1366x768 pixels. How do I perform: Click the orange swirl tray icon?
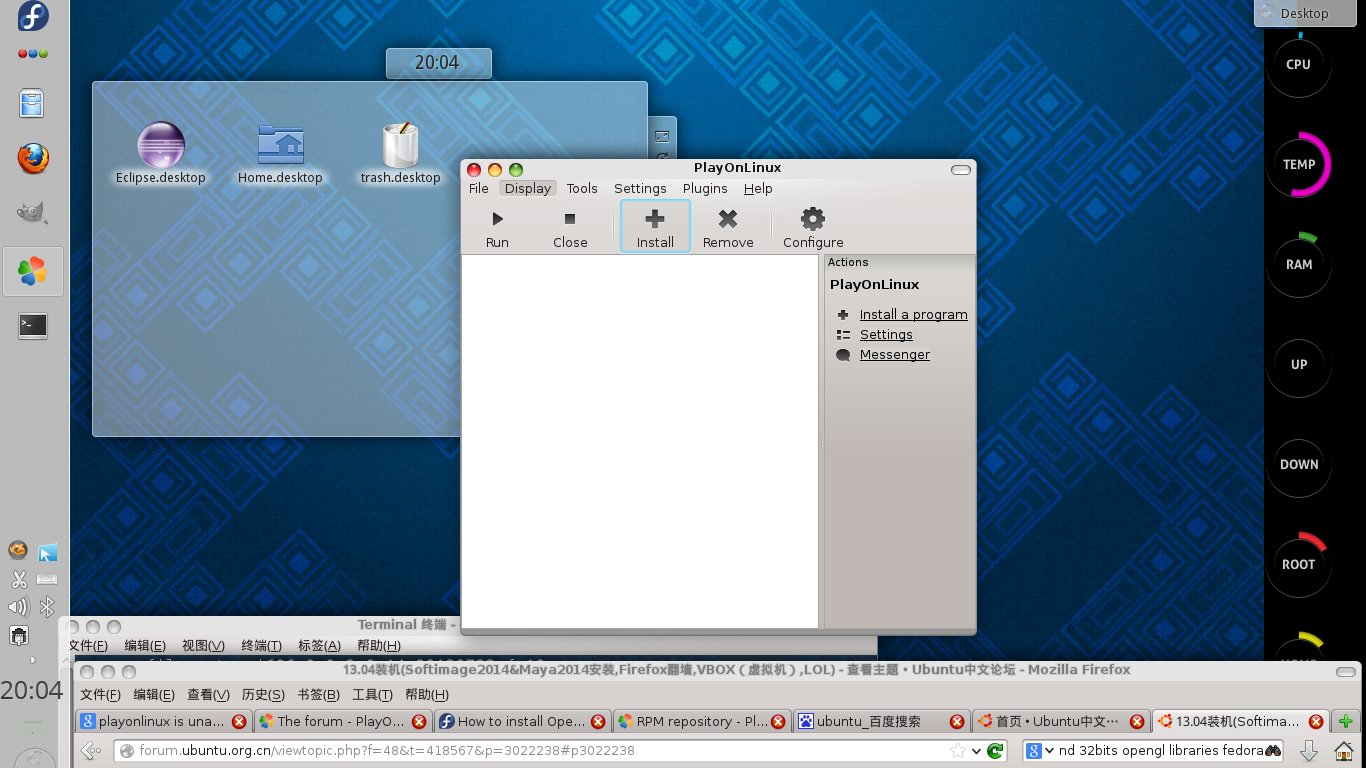[18, 550]
